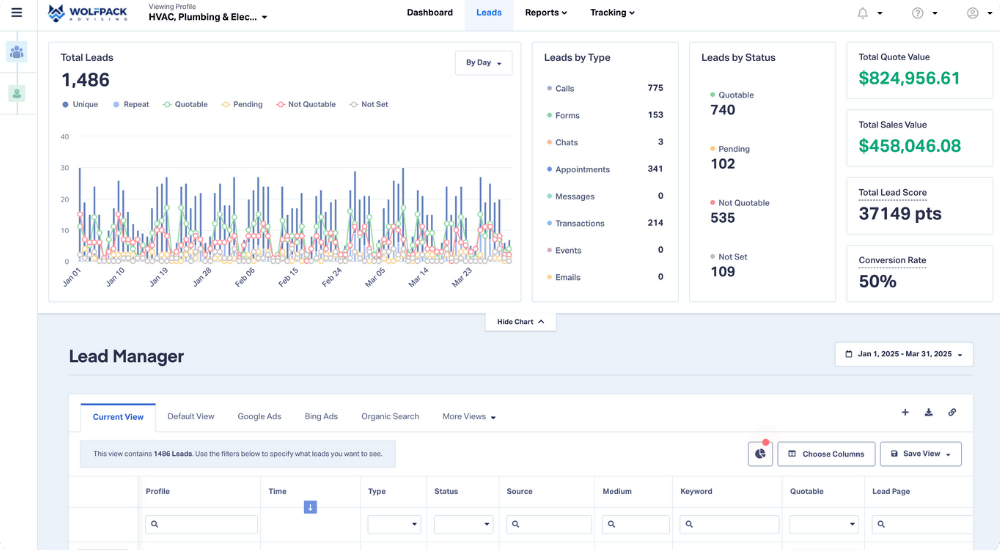The width and height of the screenshot is (1000, 550).
Task: Open the help question mark menu
Action: 918,13
